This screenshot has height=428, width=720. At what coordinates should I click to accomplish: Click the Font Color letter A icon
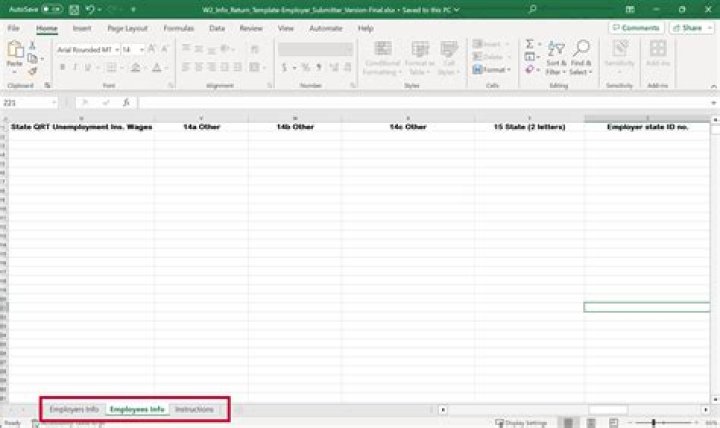click(157, 68)
